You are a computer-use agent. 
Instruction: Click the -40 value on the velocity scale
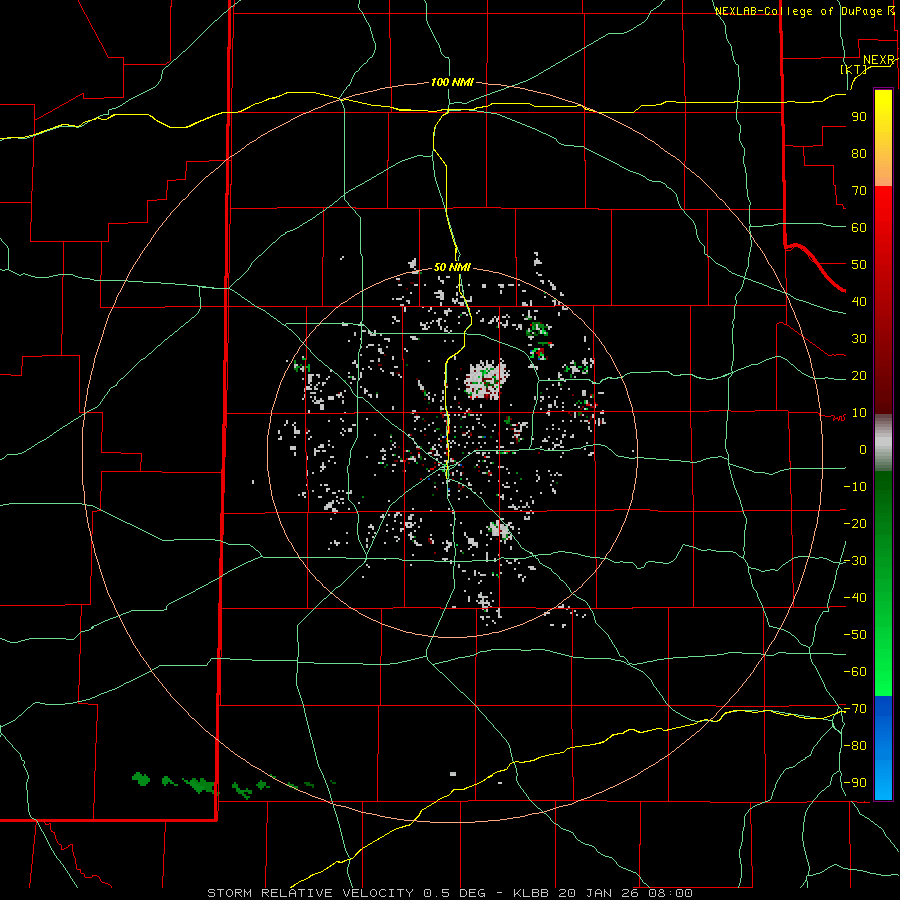point(855,598)
